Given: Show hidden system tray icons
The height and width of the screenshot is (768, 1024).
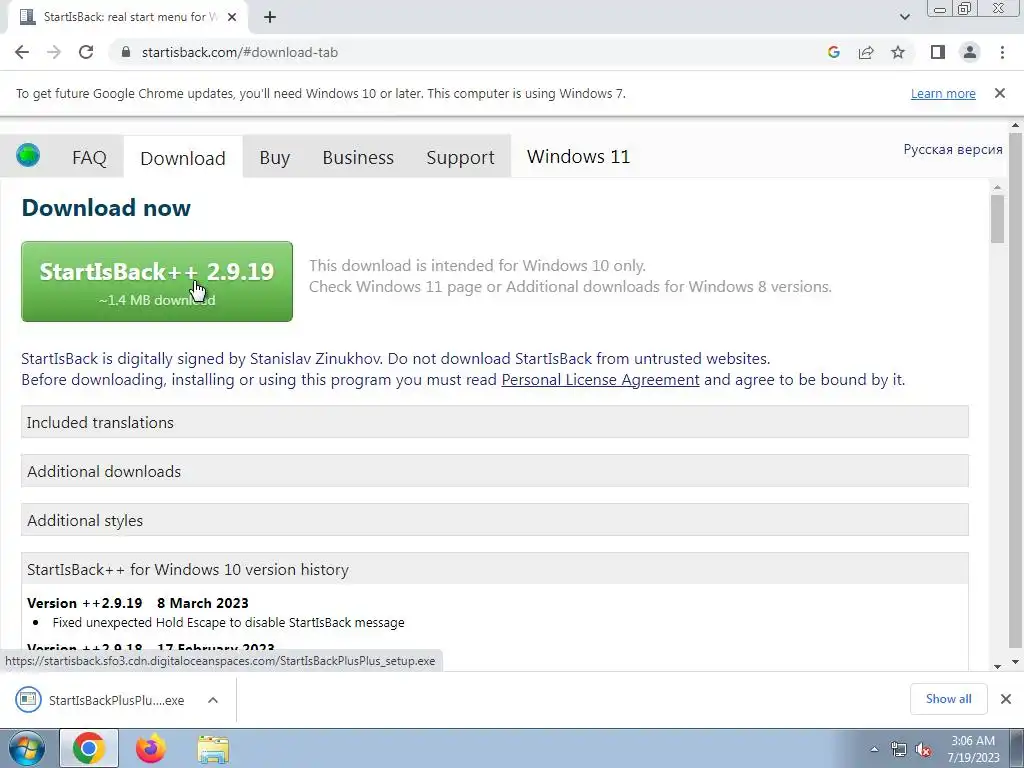Looking at the screenshot, I should pos(874,749).
